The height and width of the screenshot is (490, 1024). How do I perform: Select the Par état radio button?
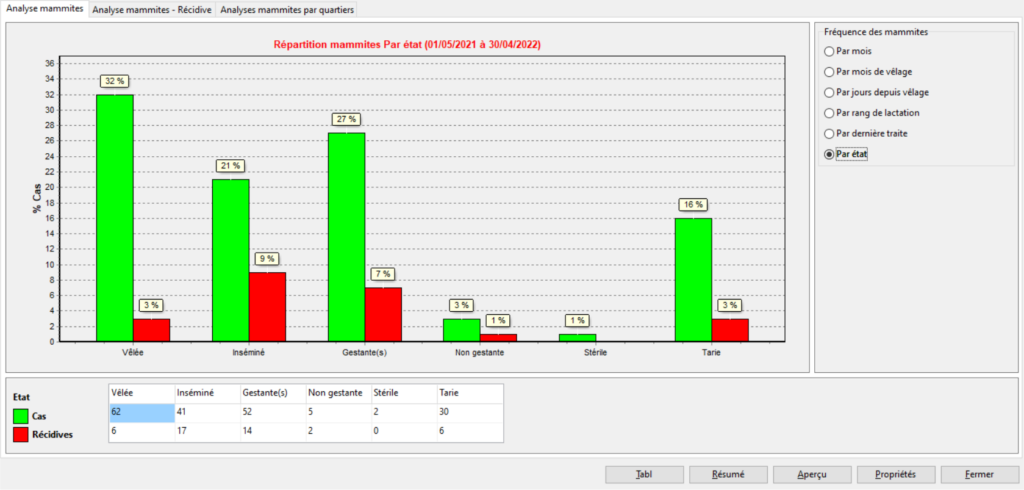pyautogui.click(x=828, y=154)
